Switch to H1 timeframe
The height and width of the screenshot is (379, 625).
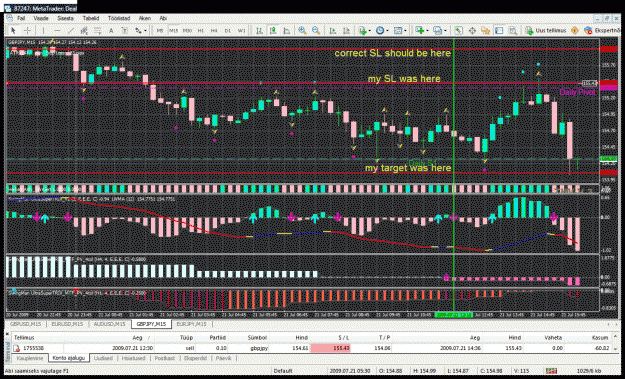(200, 31)
